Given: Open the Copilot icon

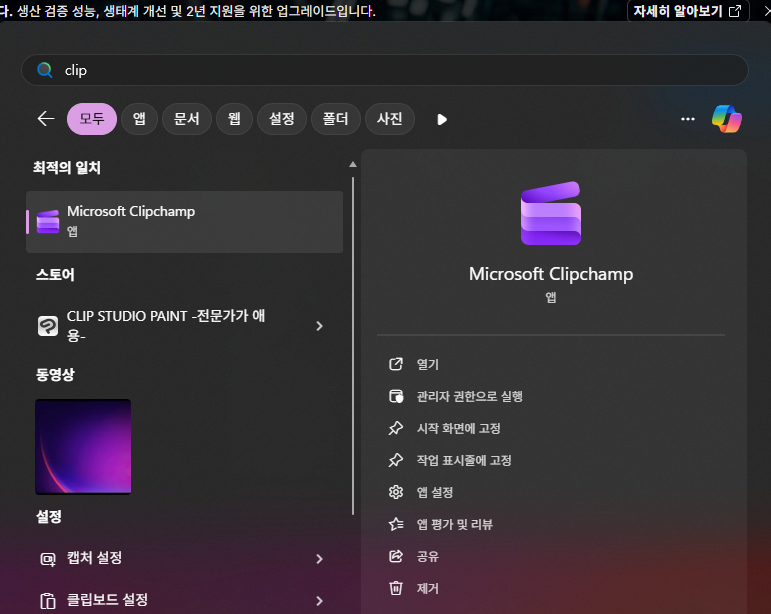Looking at the screenshot, I should pos(727,119).
